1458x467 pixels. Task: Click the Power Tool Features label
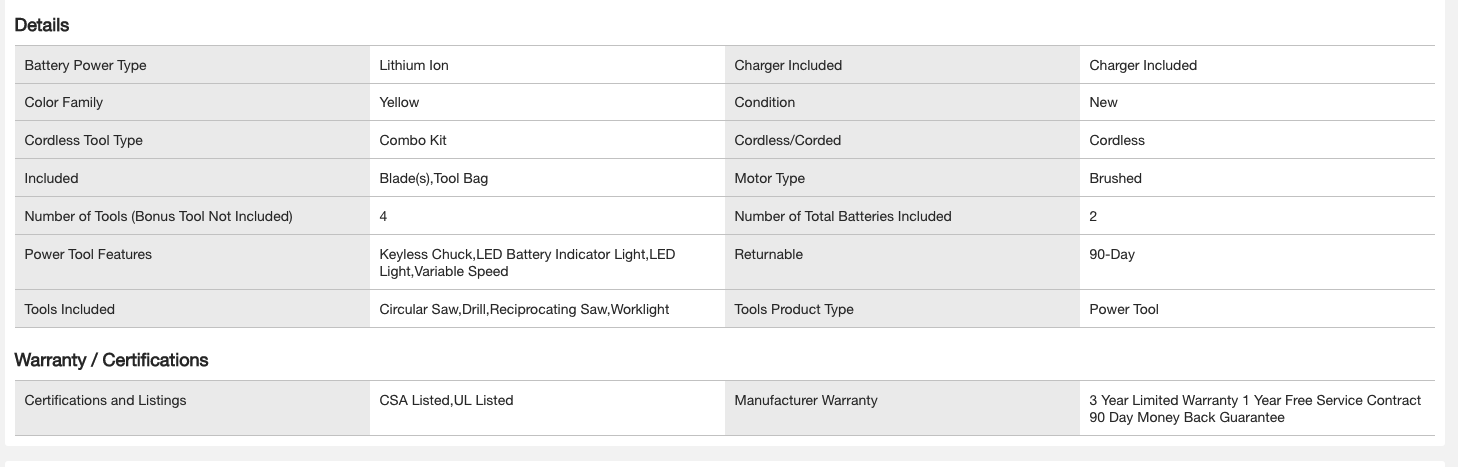click(x=88, y=254)
